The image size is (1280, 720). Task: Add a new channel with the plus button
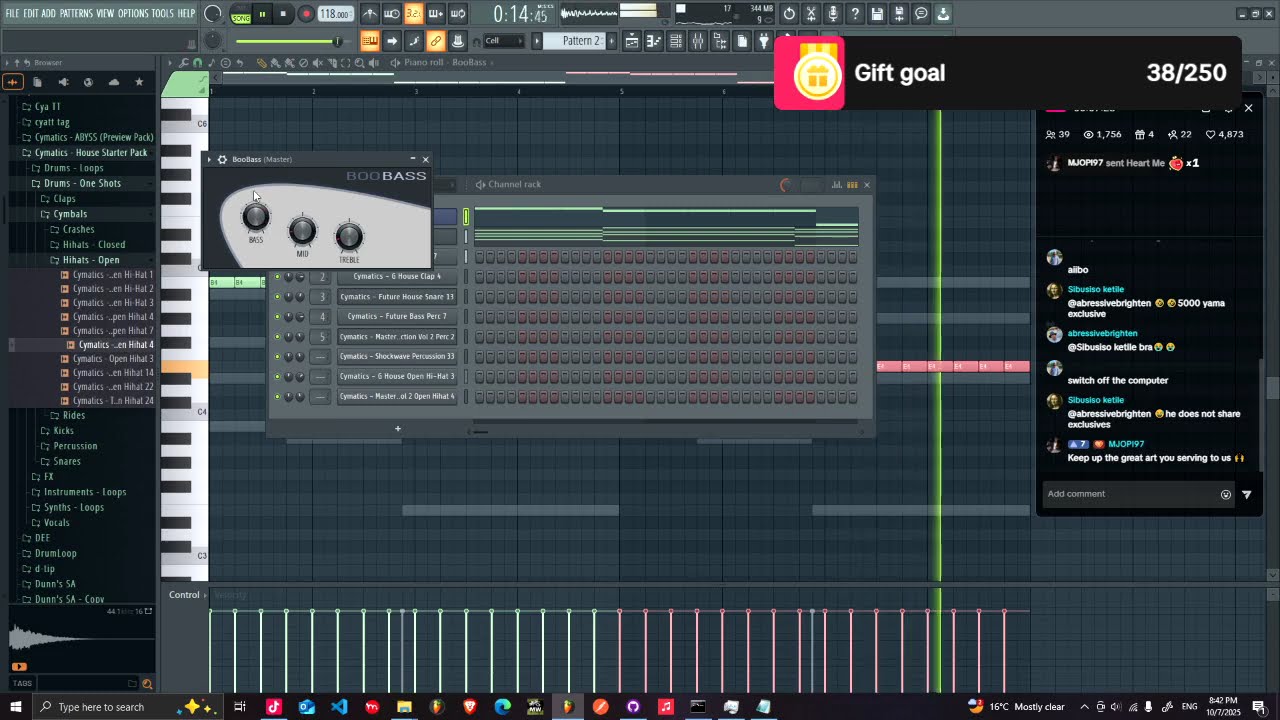pos(397,429)
